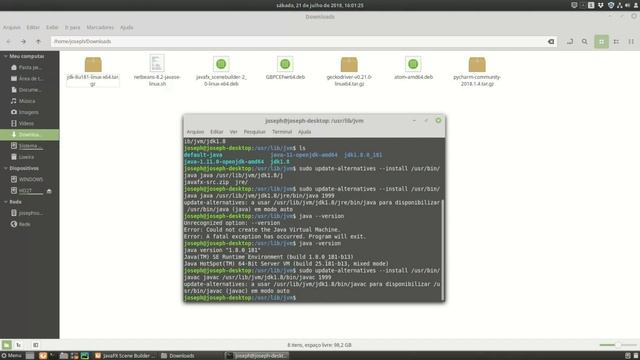Go forward in the file manager toolbar
The width and height of the screenshot is (640, 360).
coord(23,42)
